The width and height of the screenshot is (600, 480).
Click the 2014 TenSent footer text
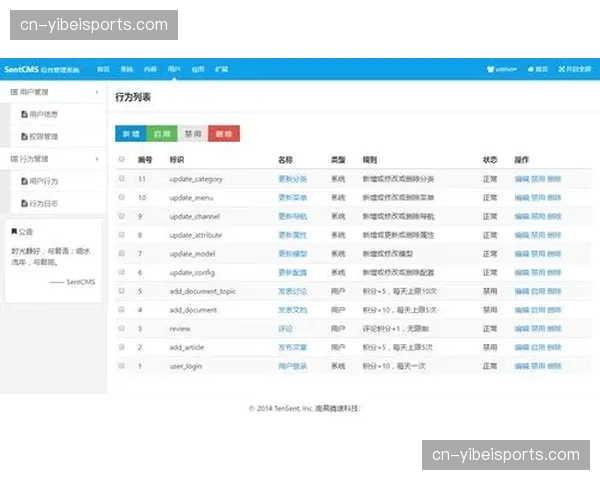(304, 408)
